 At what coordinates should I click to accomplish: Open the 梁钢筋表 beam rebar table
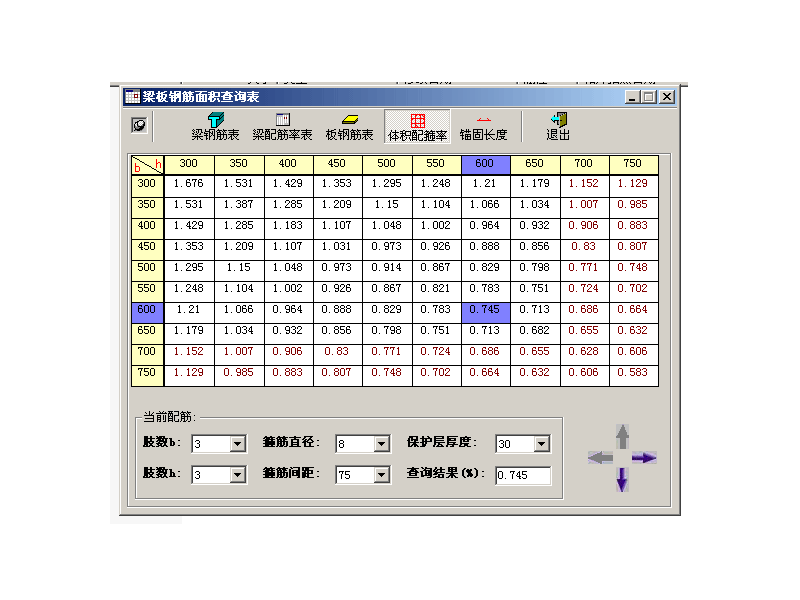tap(215, 127)
